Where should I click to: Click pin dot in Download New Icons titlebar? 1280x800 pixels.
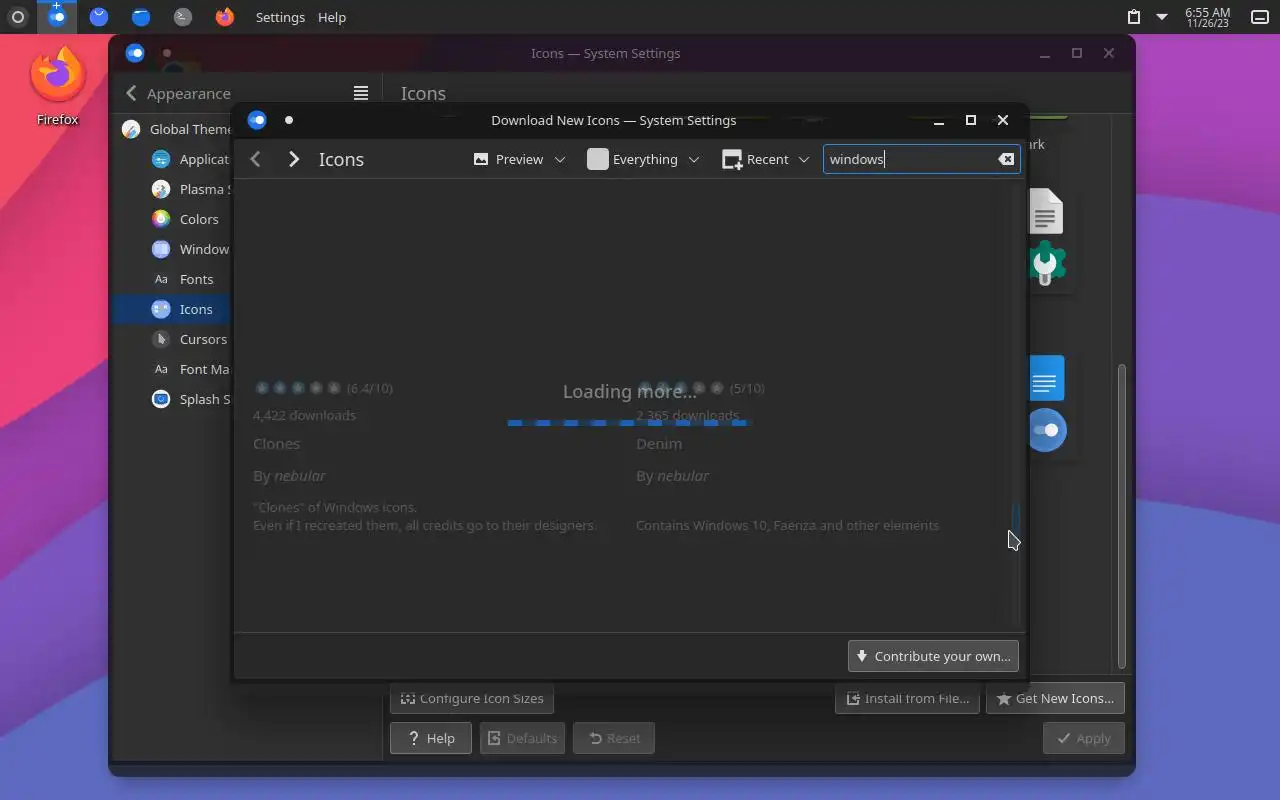pyautogui.click(x=289, y=120)
